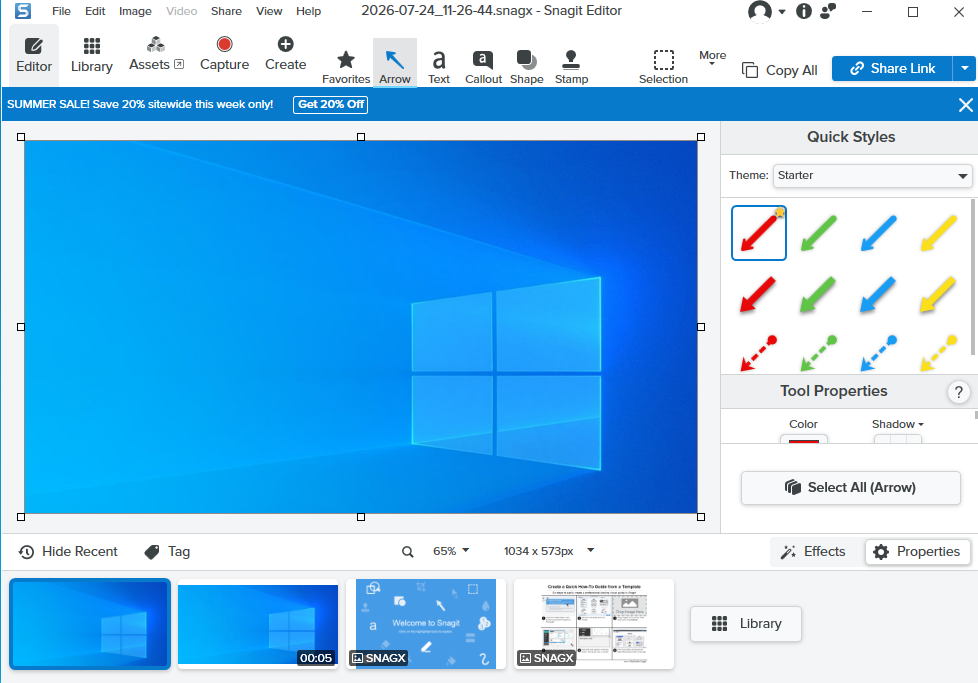Open the 00:05 video thumbnail

click(x=258, y=624)
